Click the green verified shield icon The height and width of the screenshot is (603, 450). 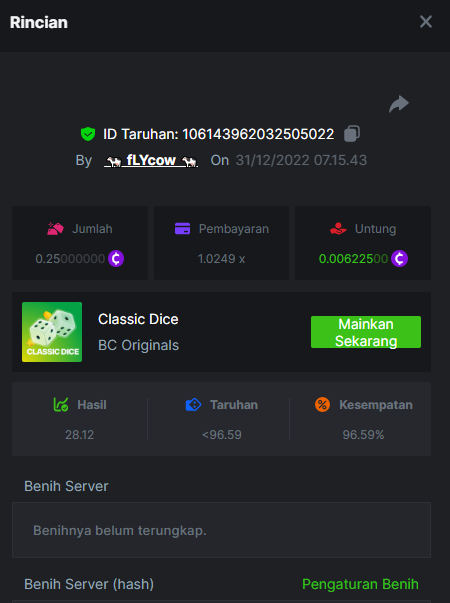pos(88,134)
